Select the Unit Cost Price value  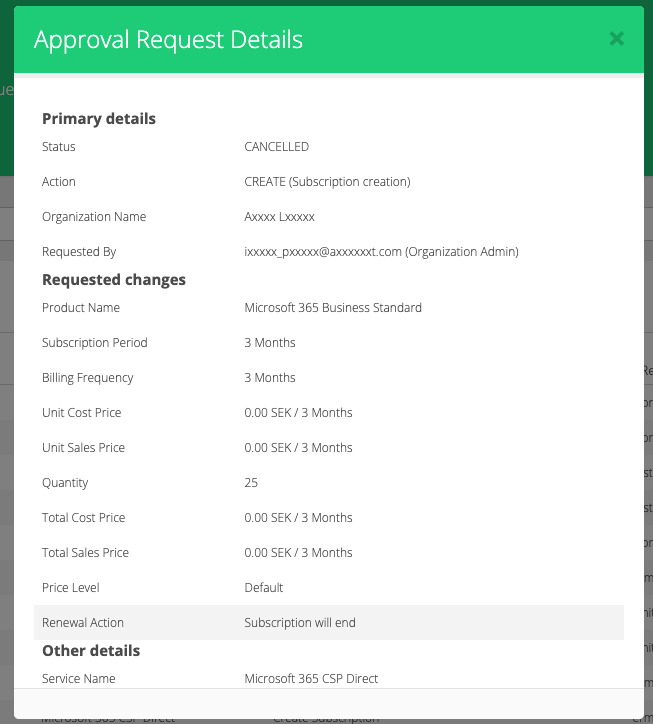pos(298,413)
